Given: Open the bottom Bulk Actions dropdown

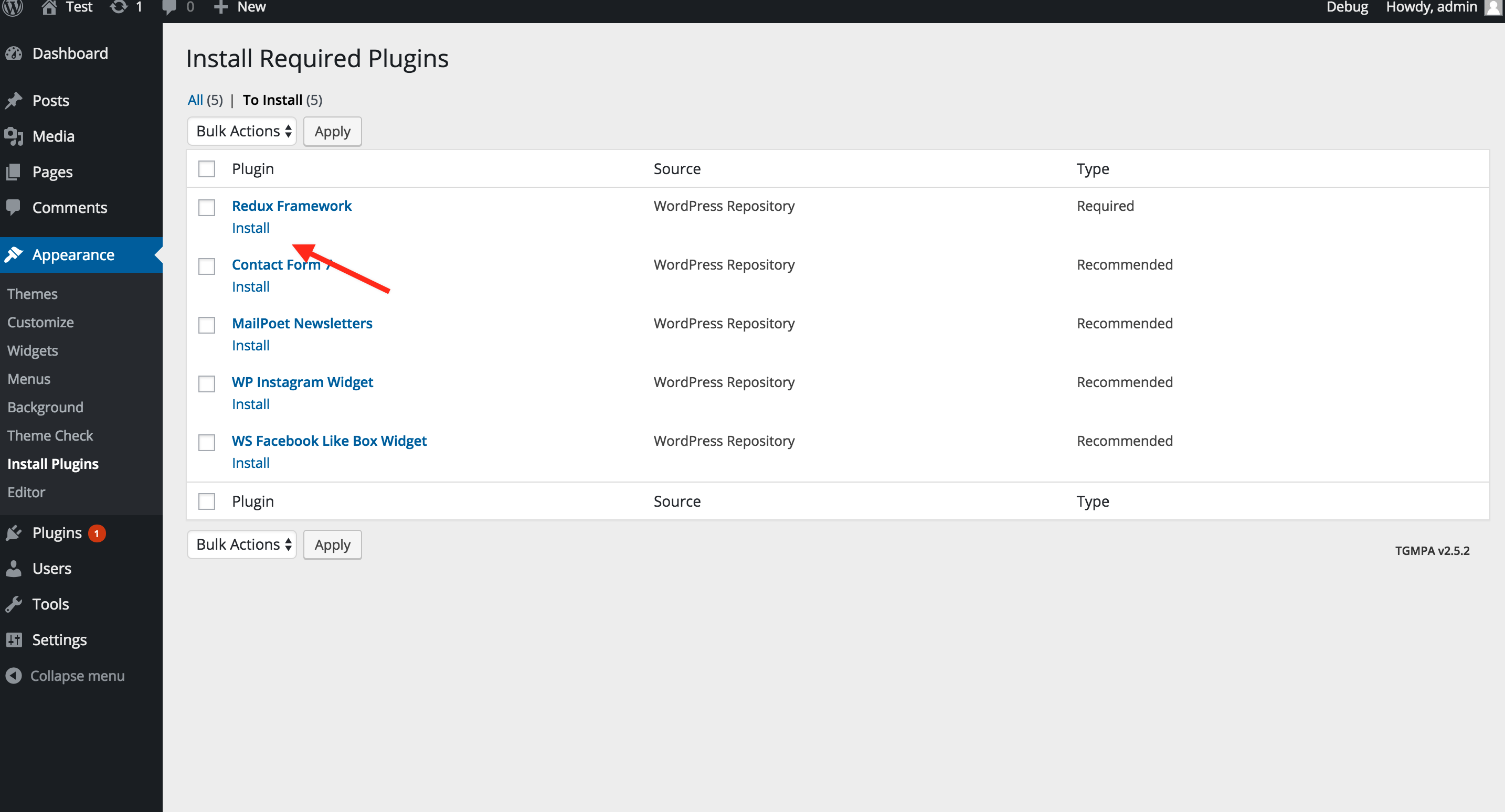Looking at the screenshot, I should coord(242,544).
